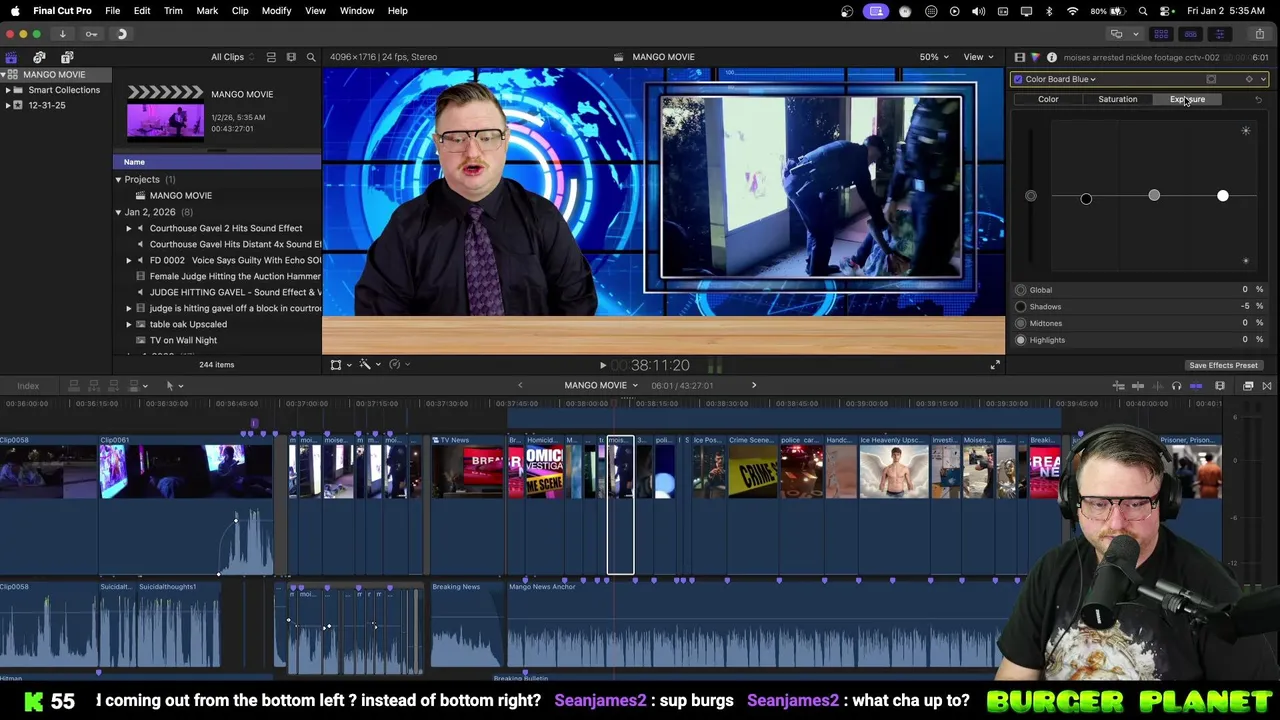Open the transform tool dropdown below viewer
This screenshot has height=720, width=1280.
point(340,365)
